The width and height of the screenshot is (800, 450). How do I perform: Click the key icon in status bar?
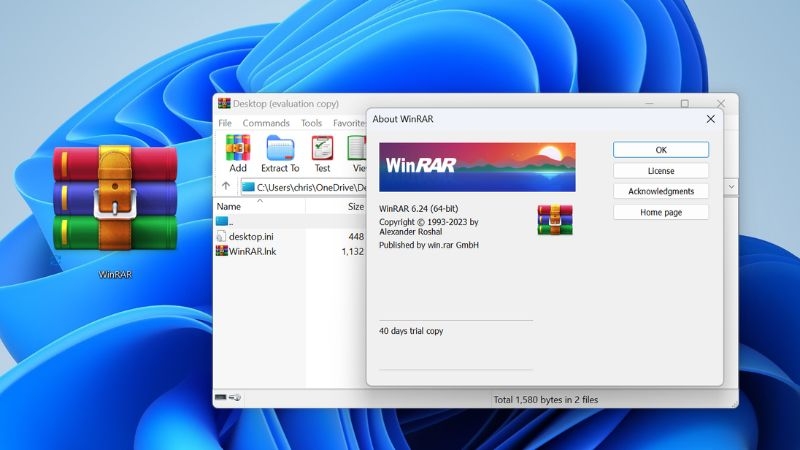[x=235, y=397]
